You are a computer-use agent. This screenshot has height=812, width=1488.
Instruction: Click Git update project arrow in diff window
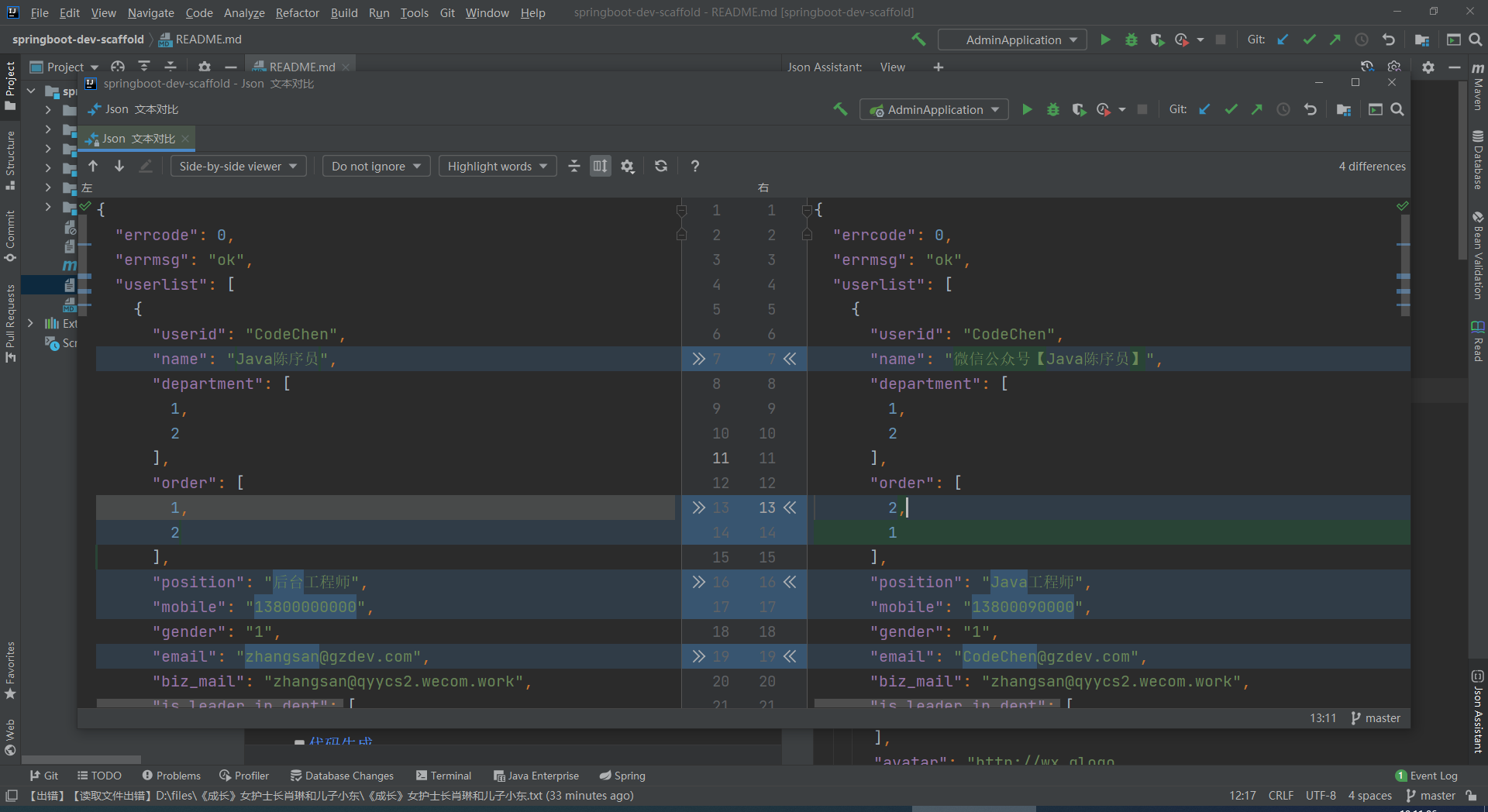1204,110
